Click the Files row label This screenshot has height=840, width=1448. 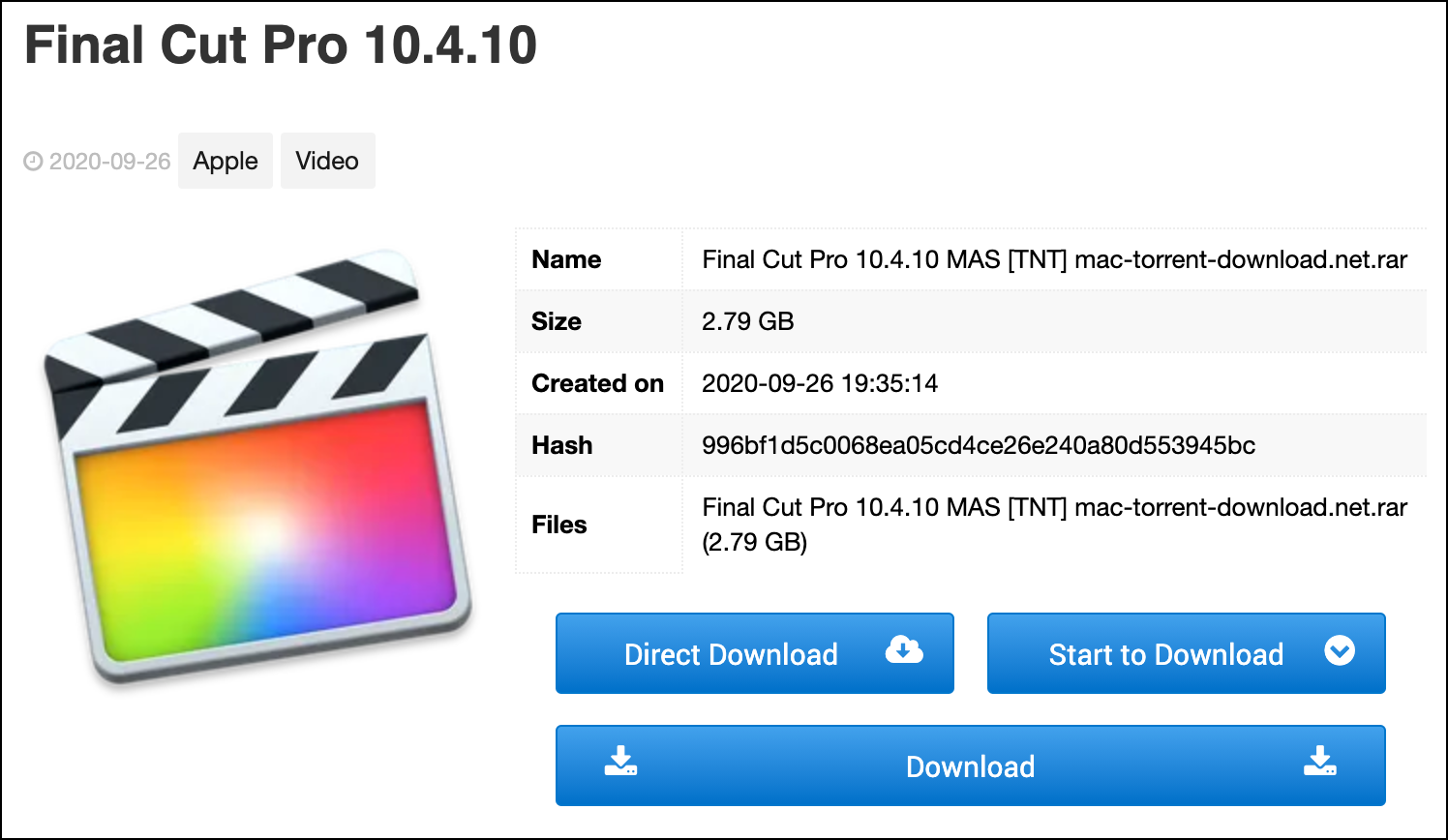(559, 525)
